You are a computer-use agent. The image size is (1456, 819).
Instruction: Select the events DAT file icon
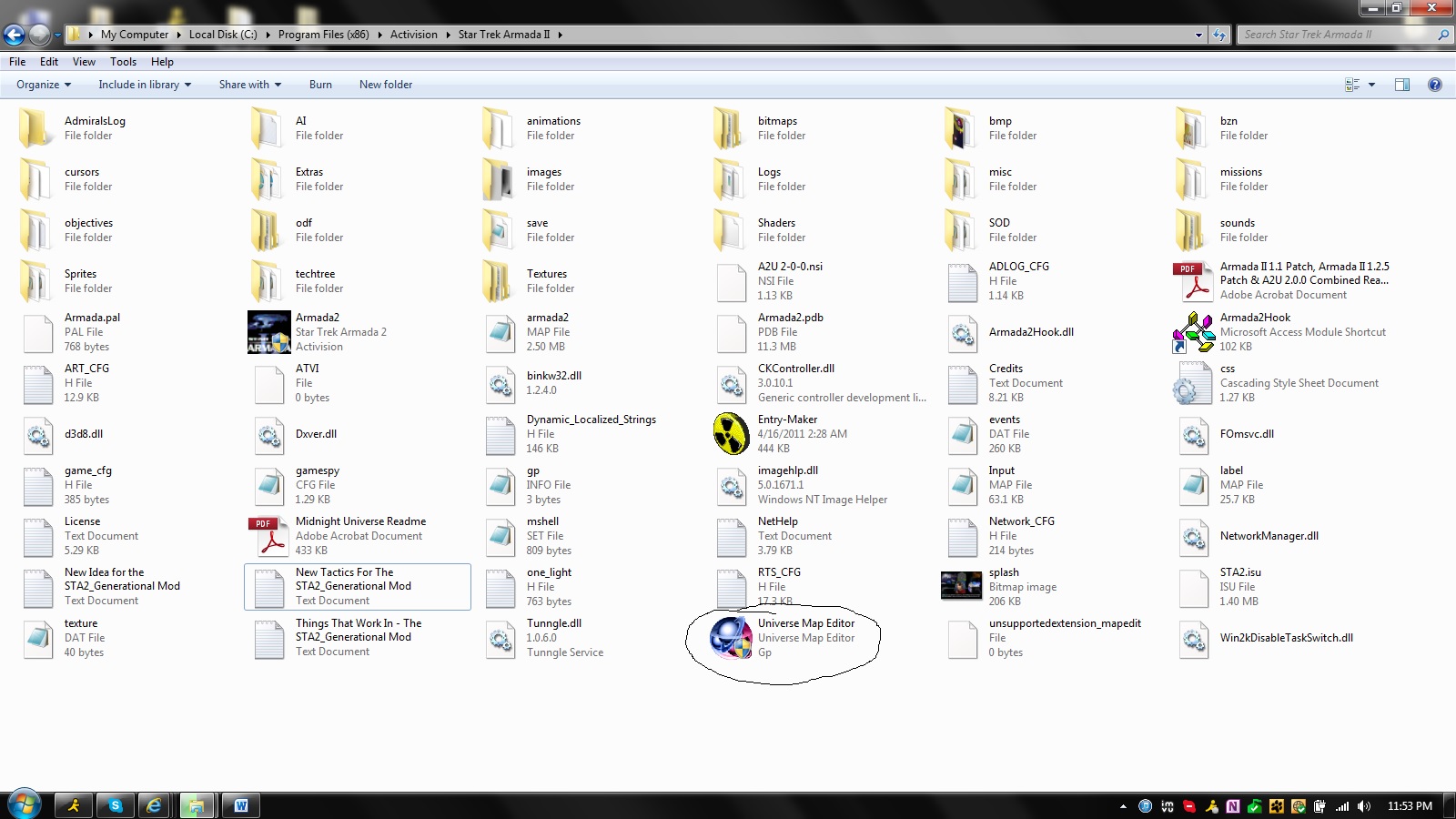click(962, 434)
